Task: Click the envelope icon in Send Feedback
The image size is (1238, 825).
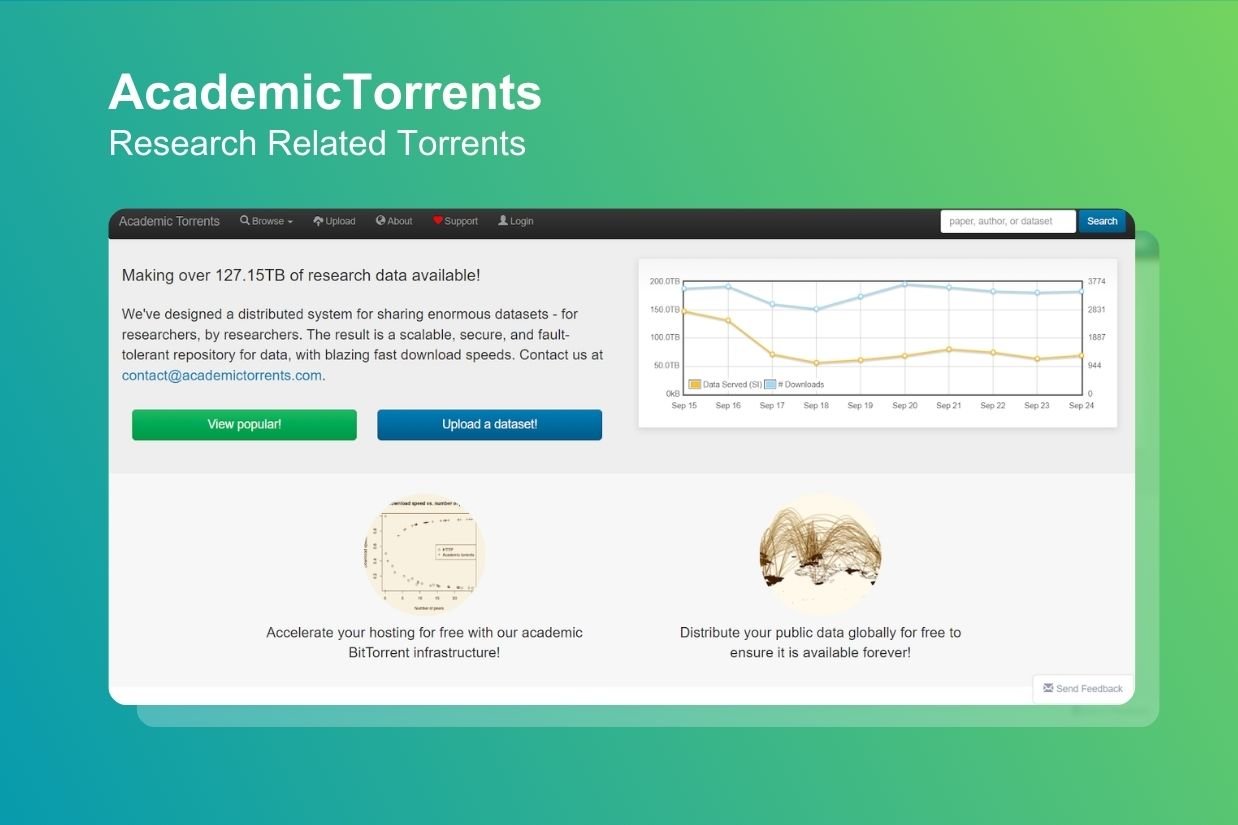Action: point(1048,688)
